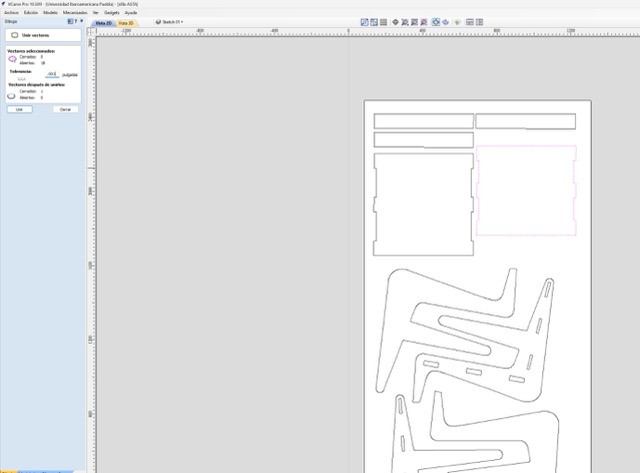This screenshot has height=473, width=640.
Task: Open the Edición menu
Action: (x=31, y=13)
